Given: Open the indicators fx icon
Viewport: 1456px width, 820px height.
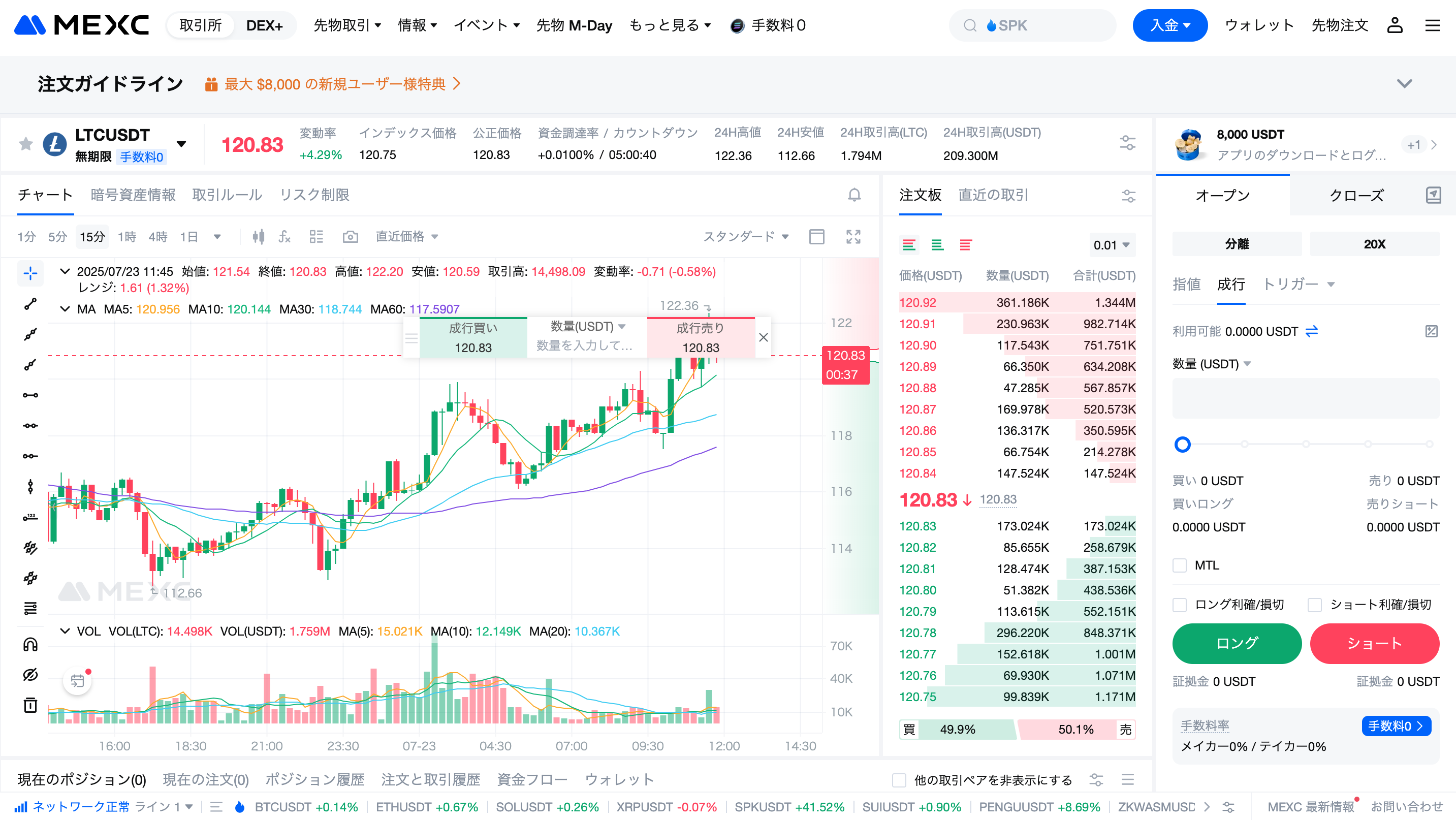Looking at the screenshot, I should click(285, 236).
